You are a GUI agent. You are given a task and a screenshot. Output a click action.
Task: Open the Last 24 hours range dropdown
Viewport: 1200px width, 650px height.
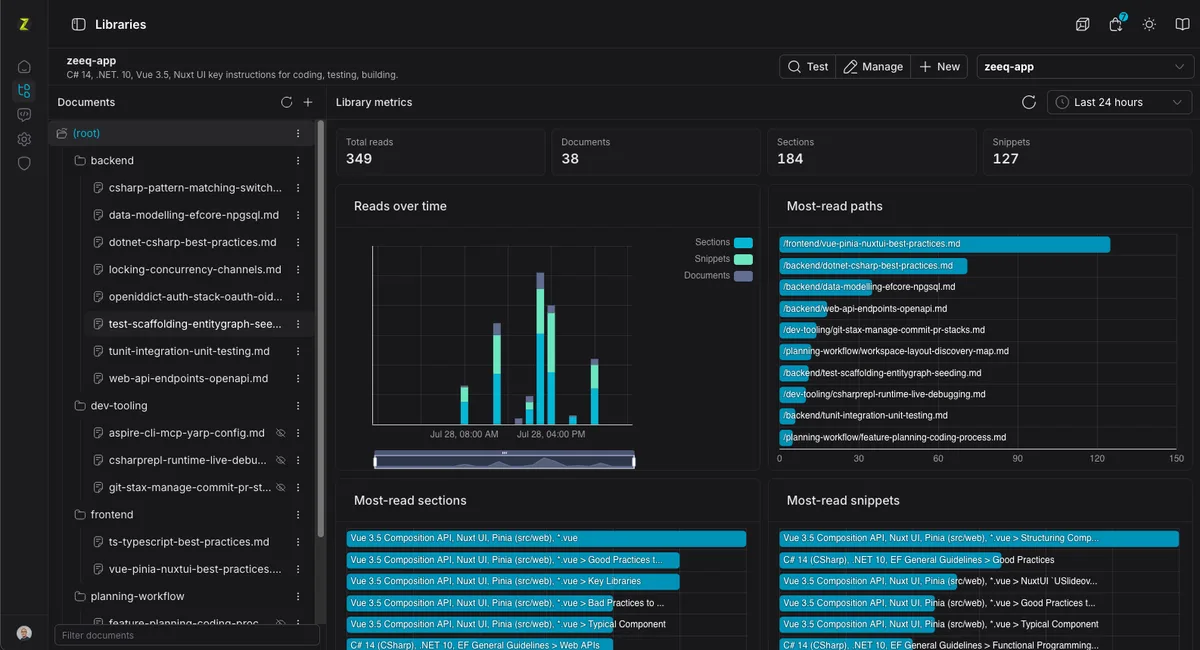pos(1119,102)
